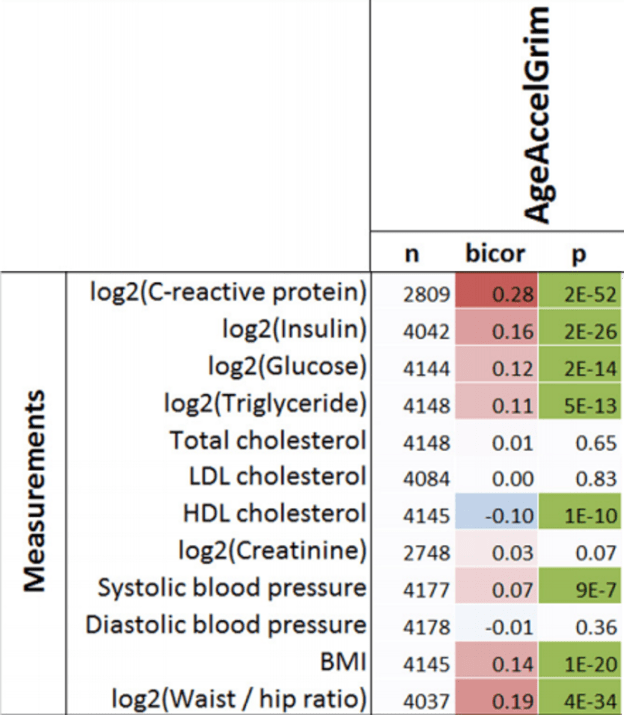Click the blue -0.10 bicor cell
Screen dimensions: 624x715
pyautogui.click(x=496, y=513)
